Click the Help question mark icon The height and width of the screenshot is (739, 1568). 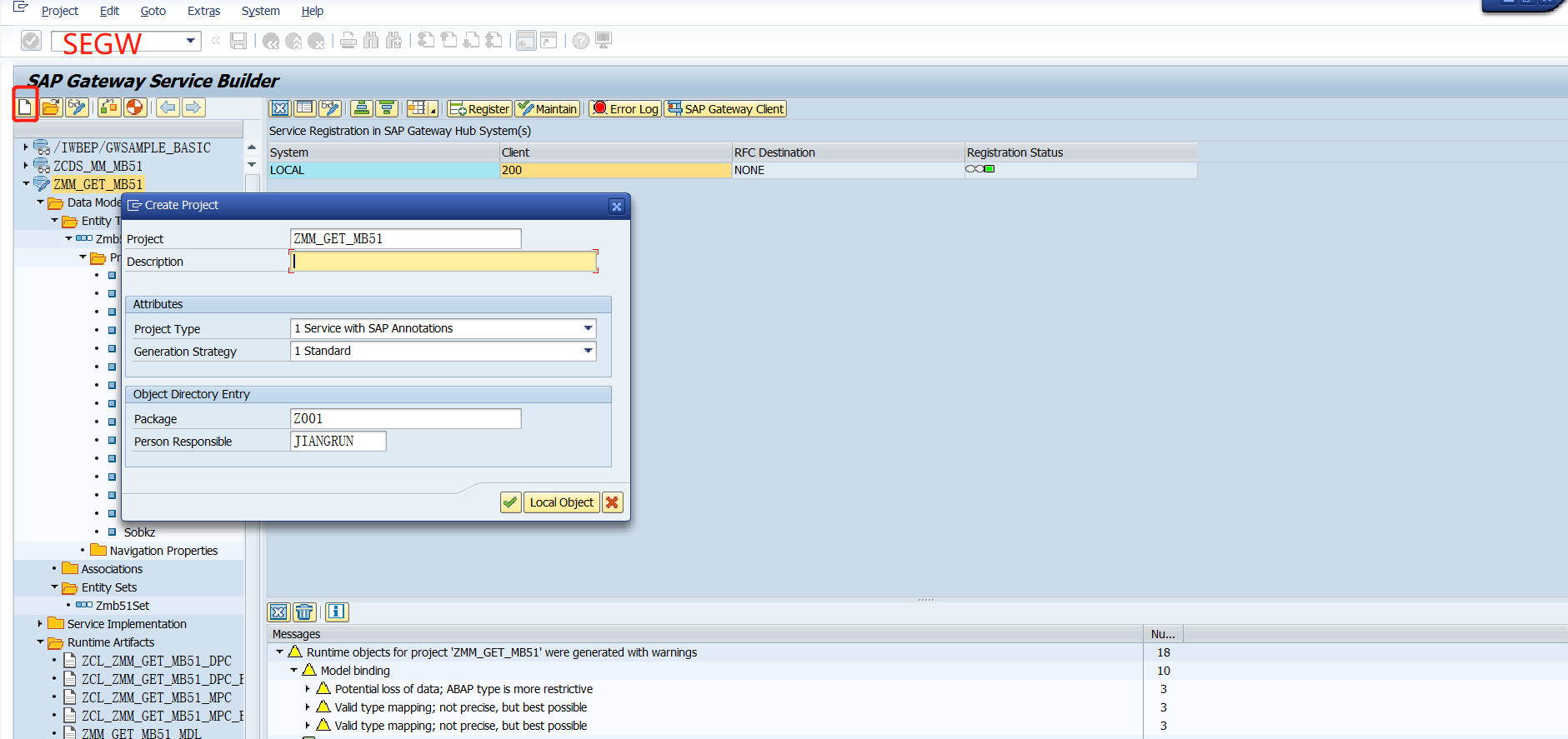(581, 41)
